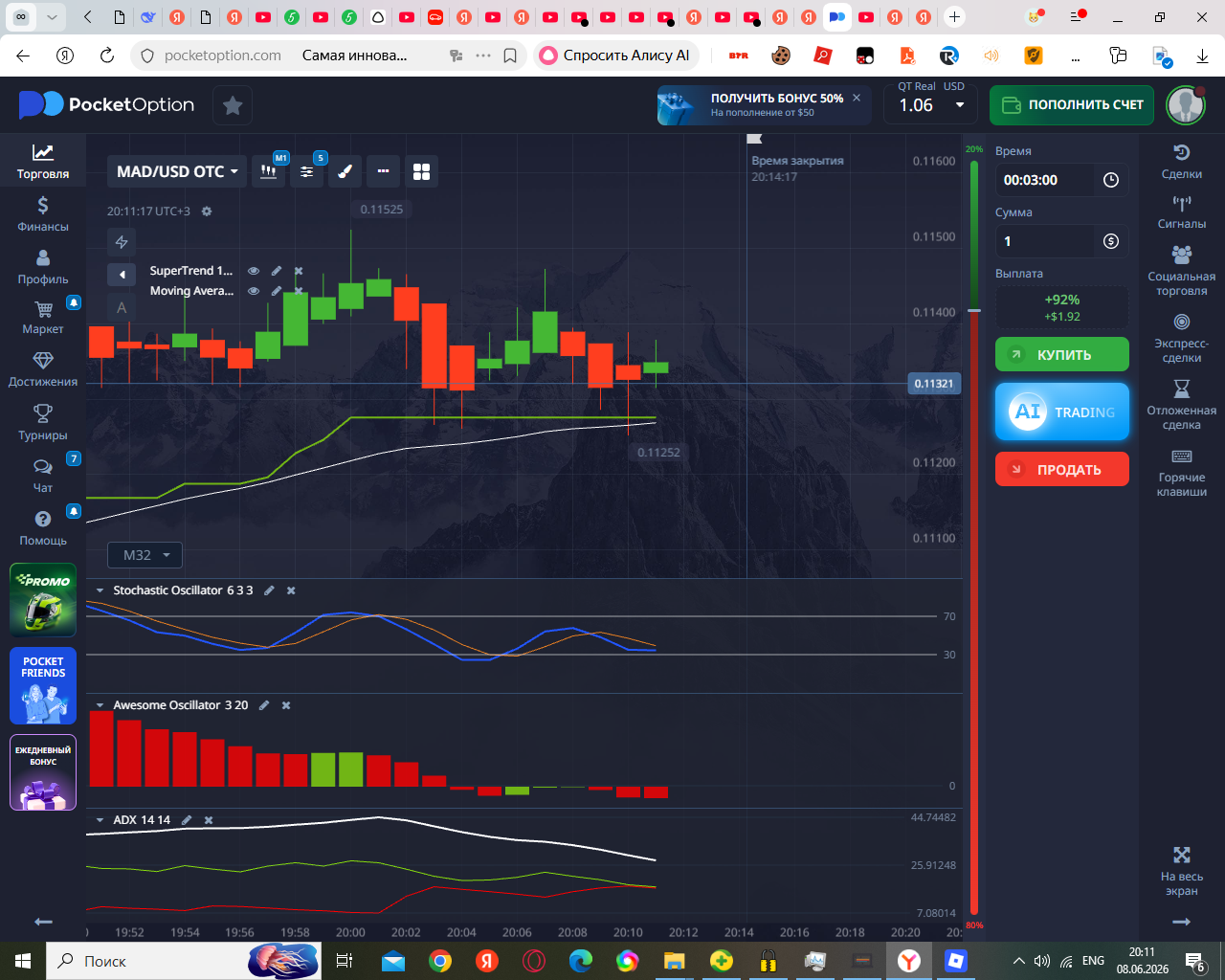Viewport: 1225px width, 980px height.
Task: Click the green Купить button
Action: pyautogui.click(x=1062, y=354)
